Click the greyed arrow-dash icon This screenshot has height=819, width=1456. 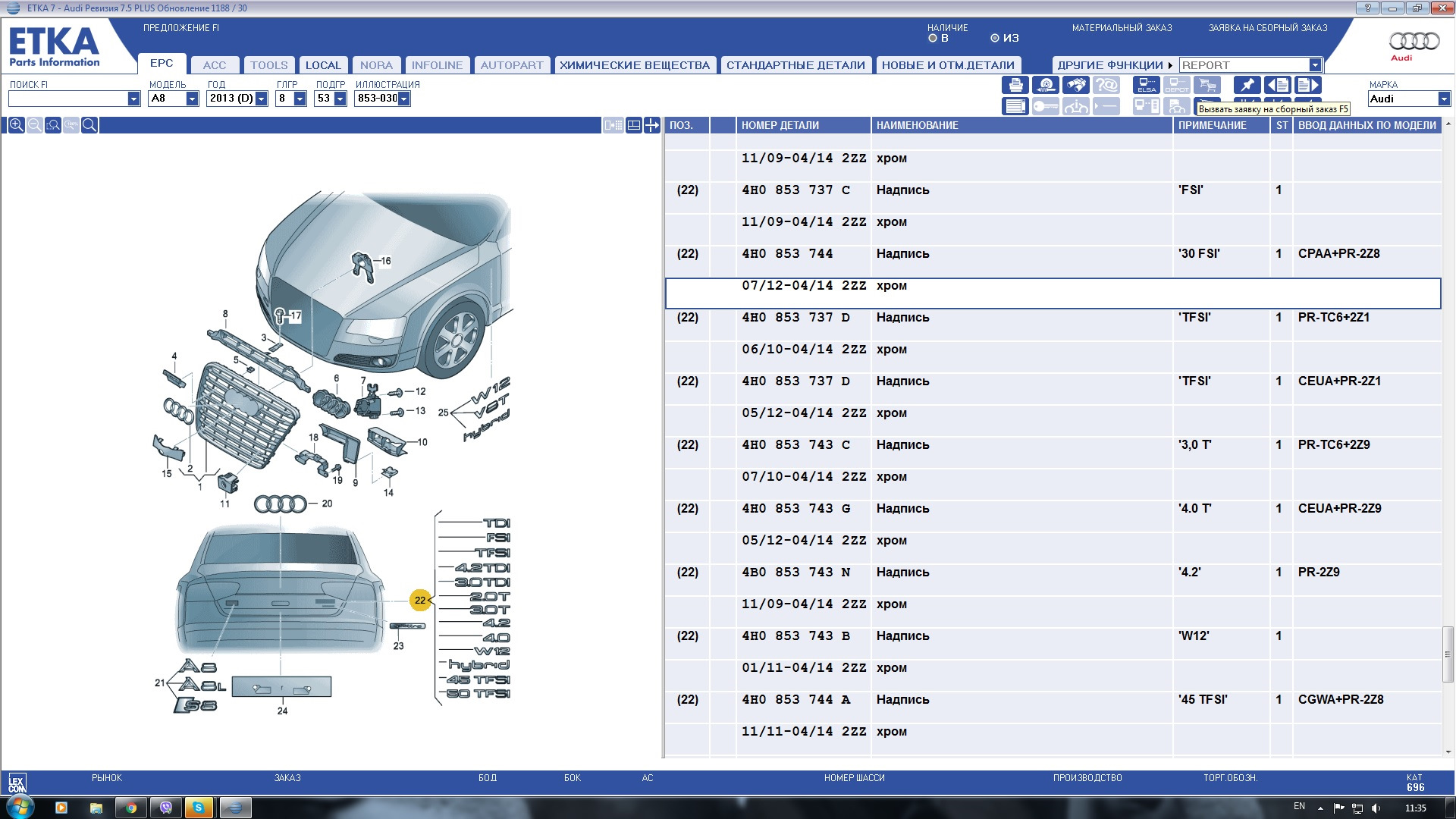1106,106
